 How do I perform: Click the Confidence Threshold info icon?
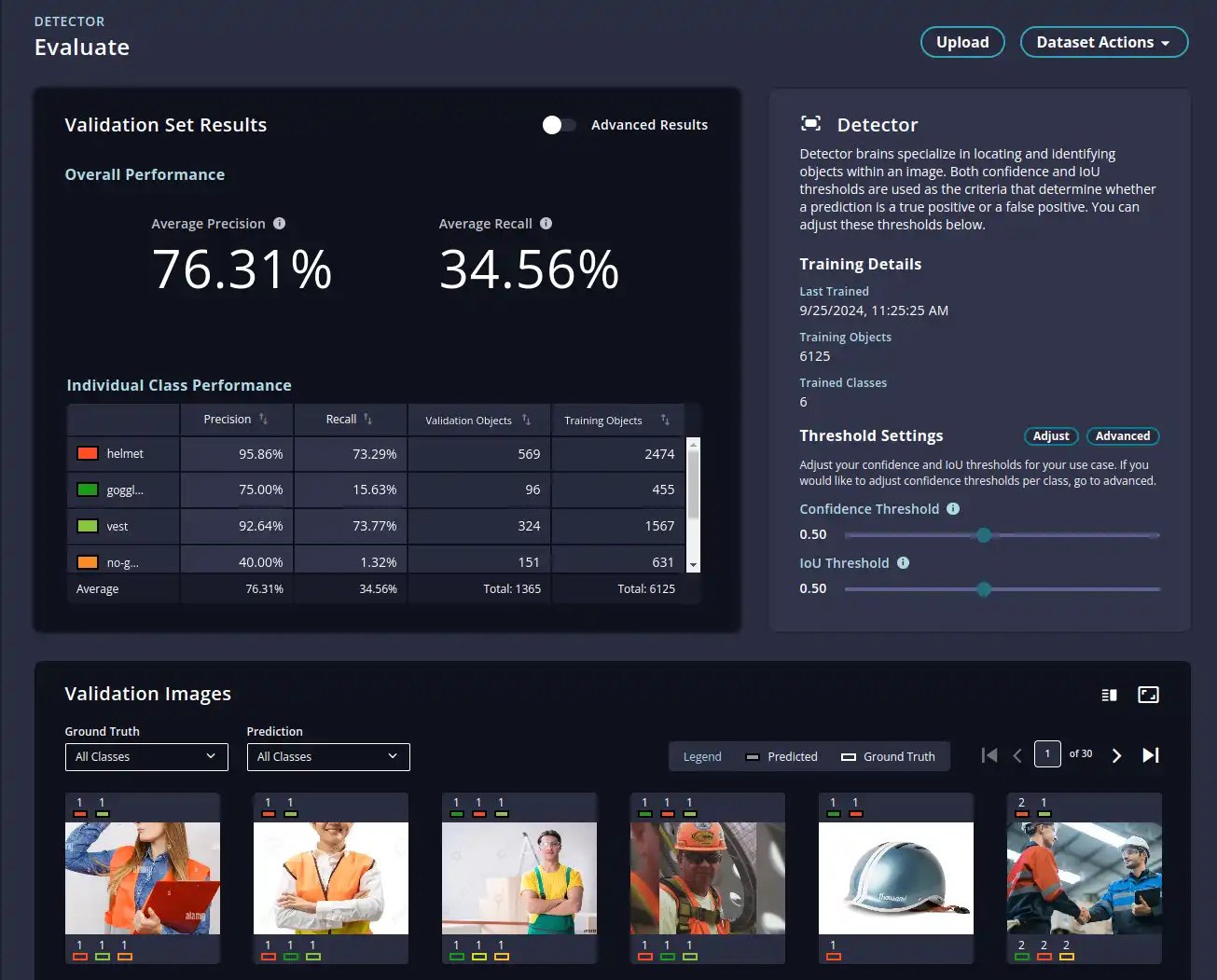coord(953,509)
